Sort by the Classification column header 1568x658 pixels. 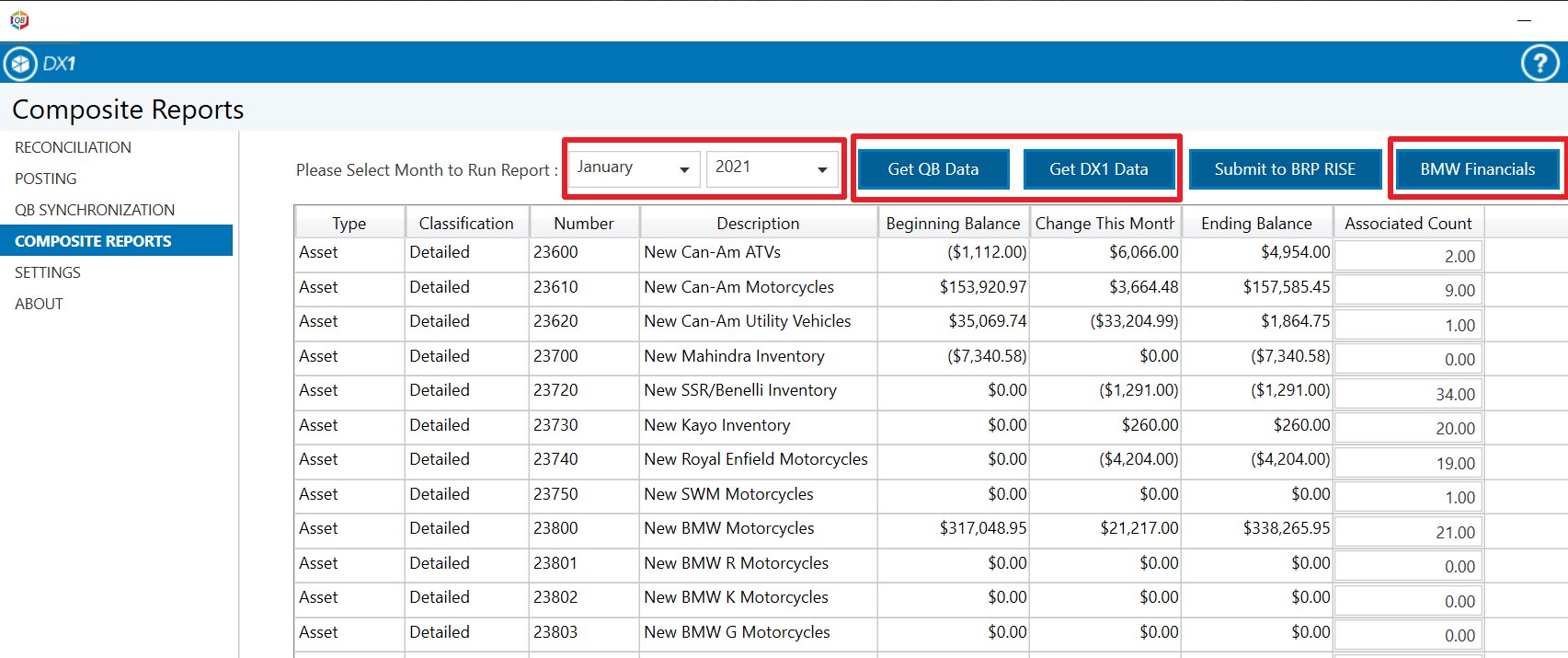coord(466,223)
